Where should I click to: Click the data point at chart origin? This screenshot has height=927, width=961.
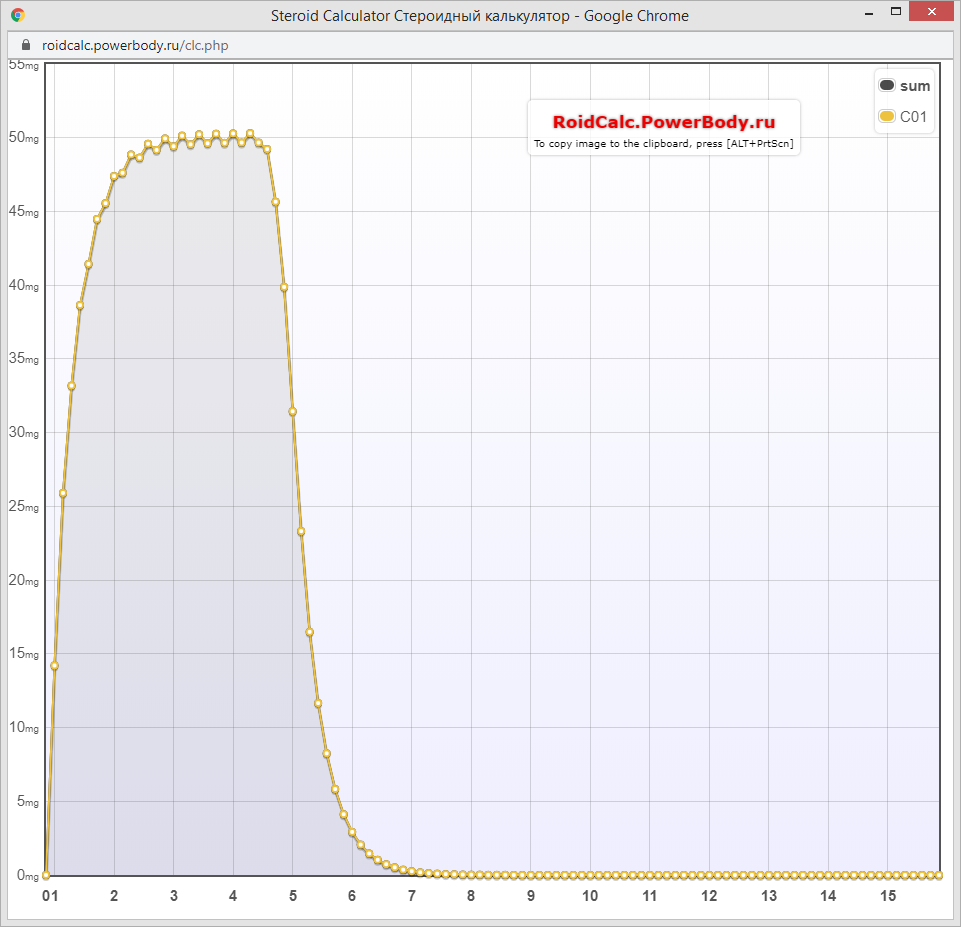[46, 875]
